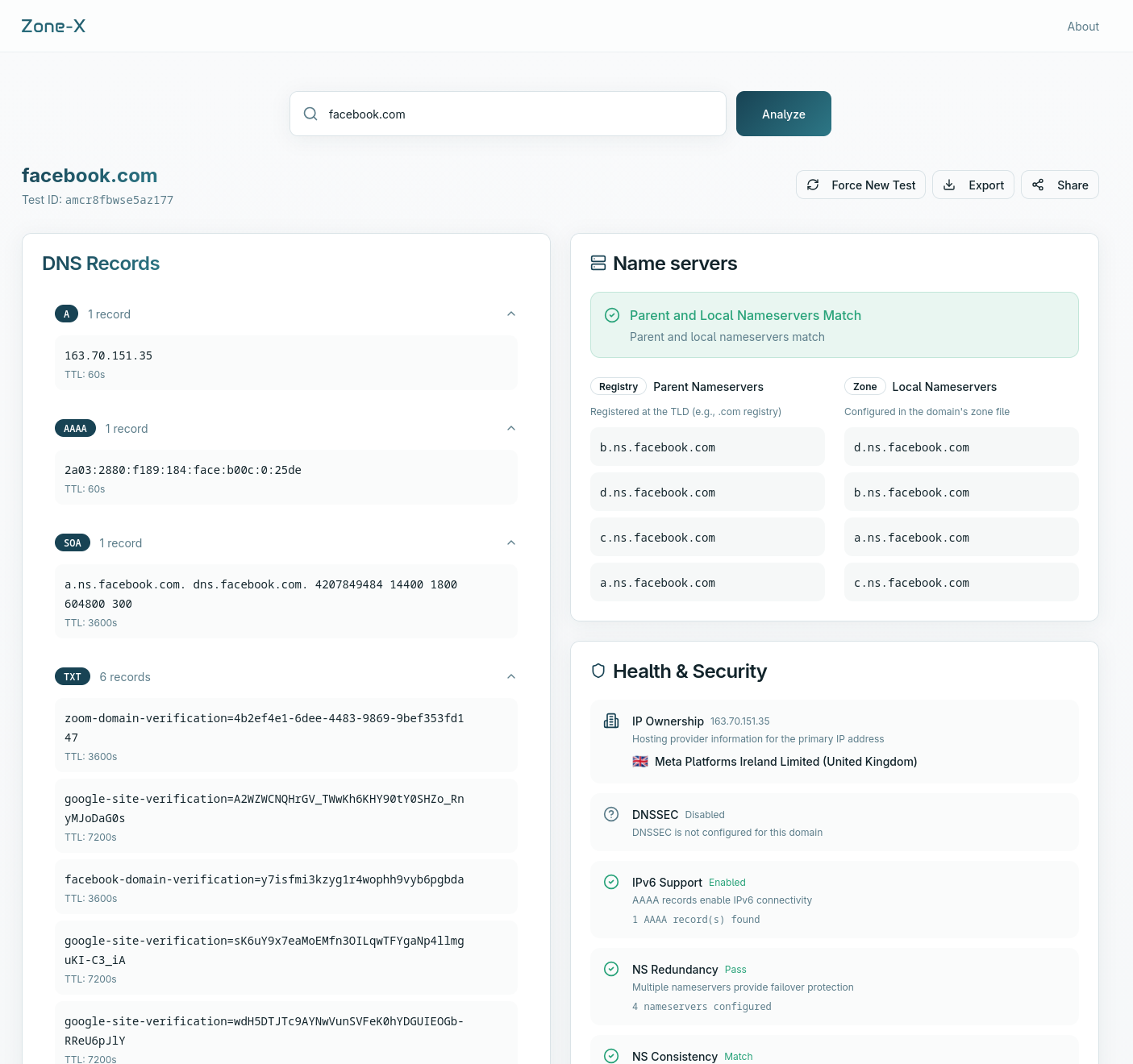
Task: Collapse the TXT records section
Action: pos(511,676)
